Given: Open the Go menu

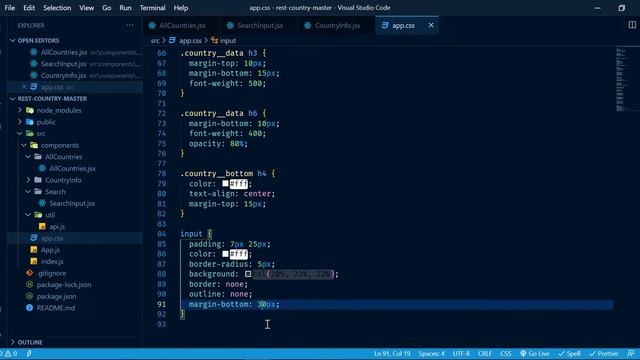Looking at the screenshot, I should click(107, 8).
